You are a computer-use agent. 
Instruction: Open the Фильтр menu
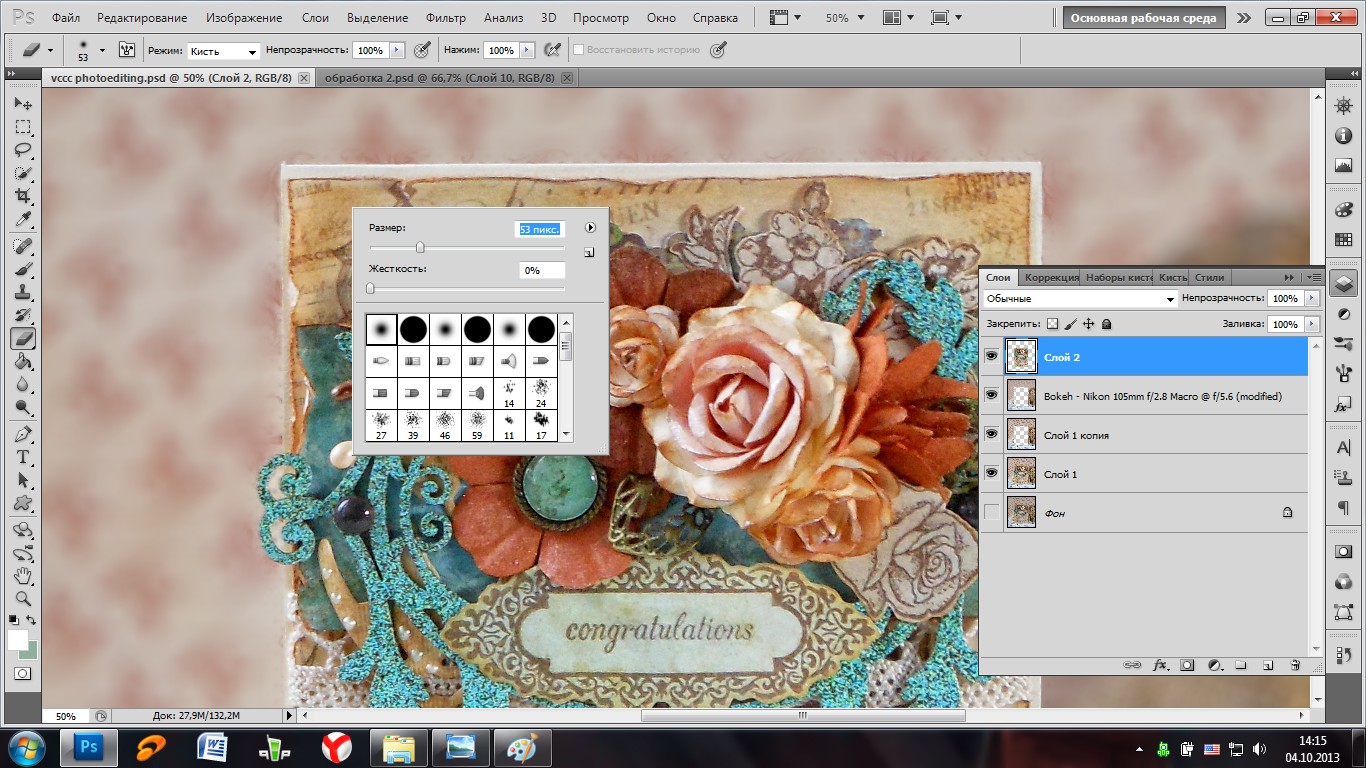point(445,18)
